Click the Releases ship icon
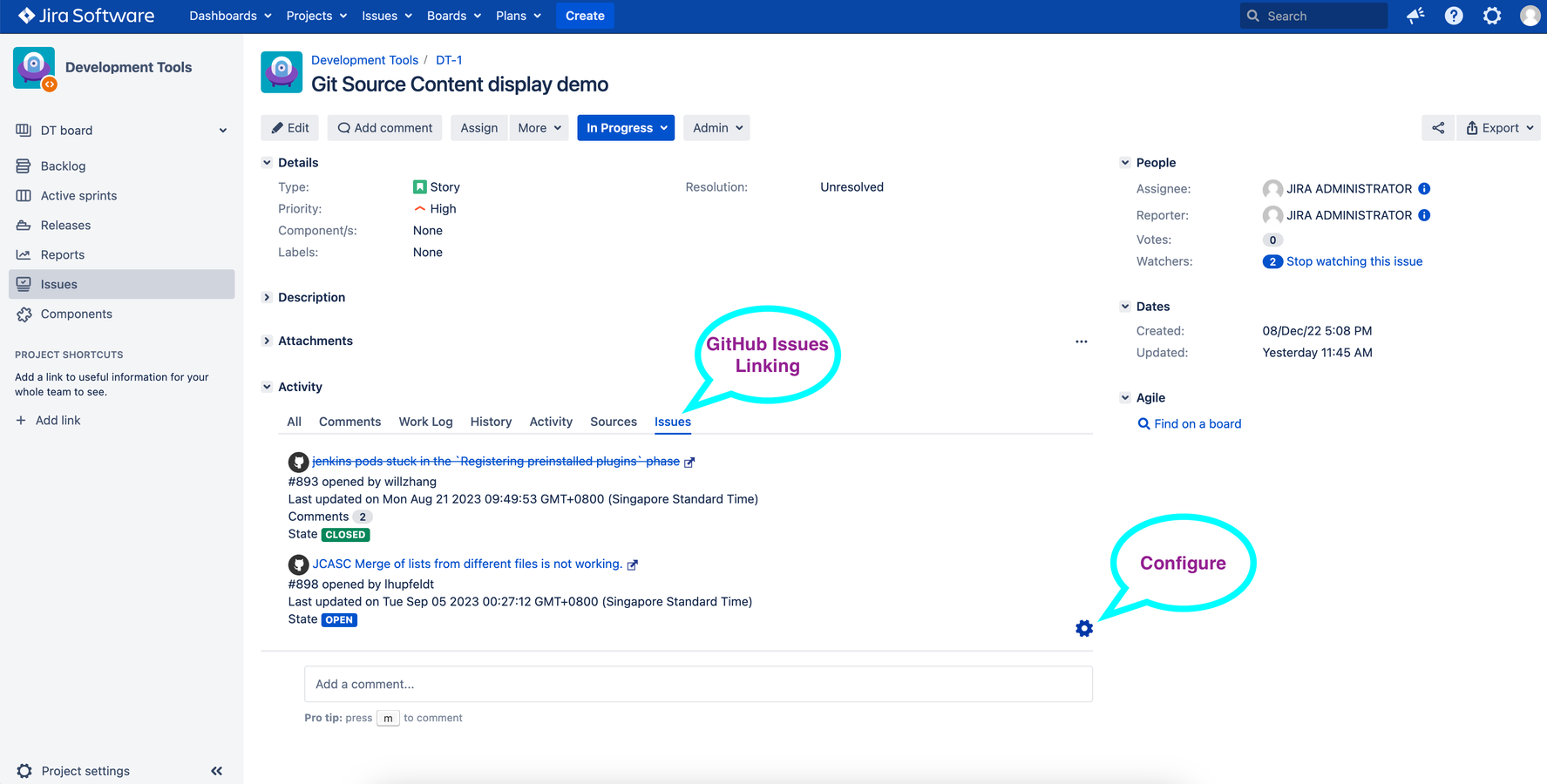The height and width of the screenshot is (784, 1547). 24,225
